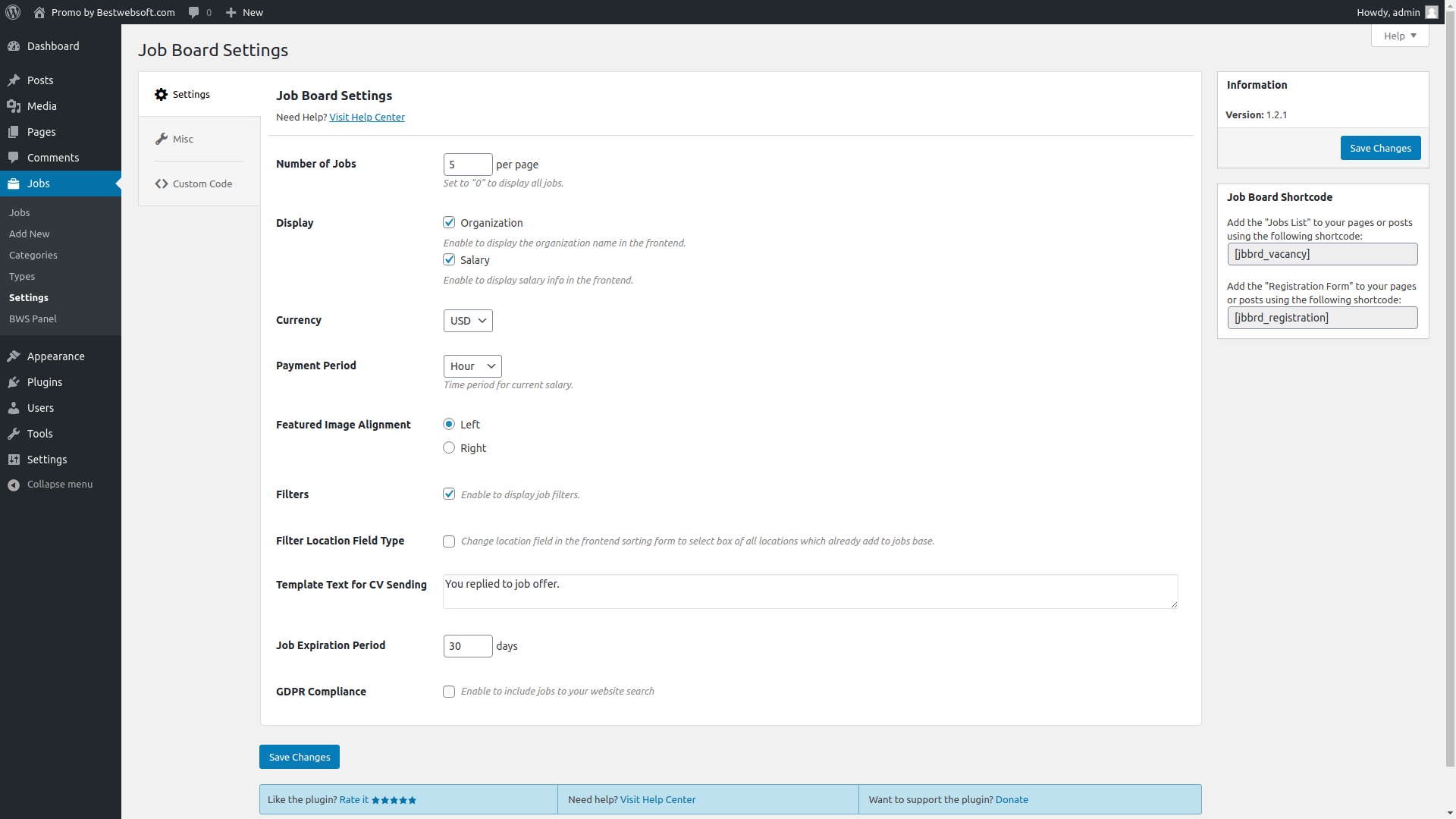Viewport: 1456px width, 819px height.
Task: Expand the Help dropdown
Action: (x=1399, y=36)
